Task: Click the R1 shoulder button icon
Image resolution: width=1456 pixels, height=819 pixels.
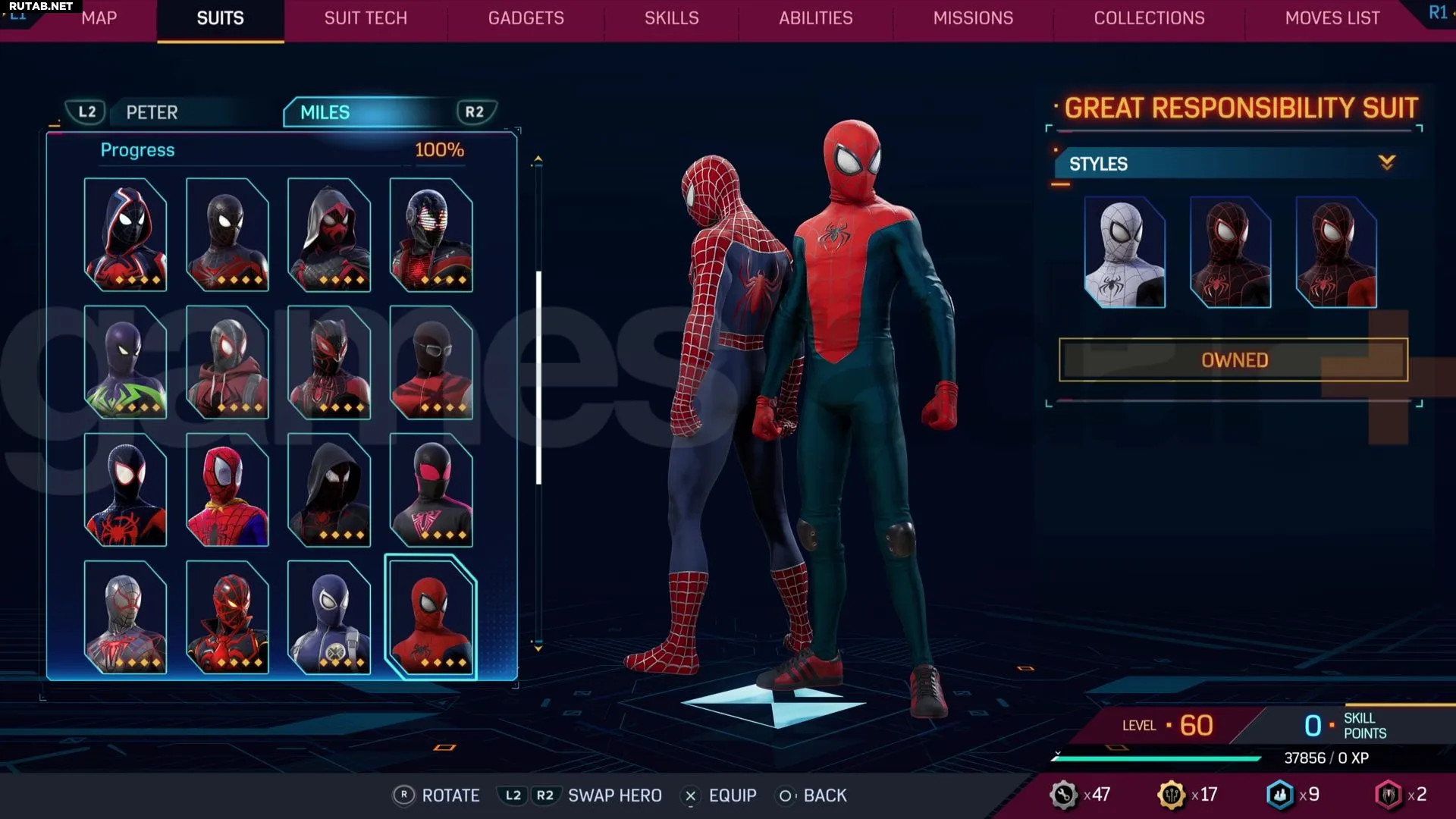Action: (1438, 12)
